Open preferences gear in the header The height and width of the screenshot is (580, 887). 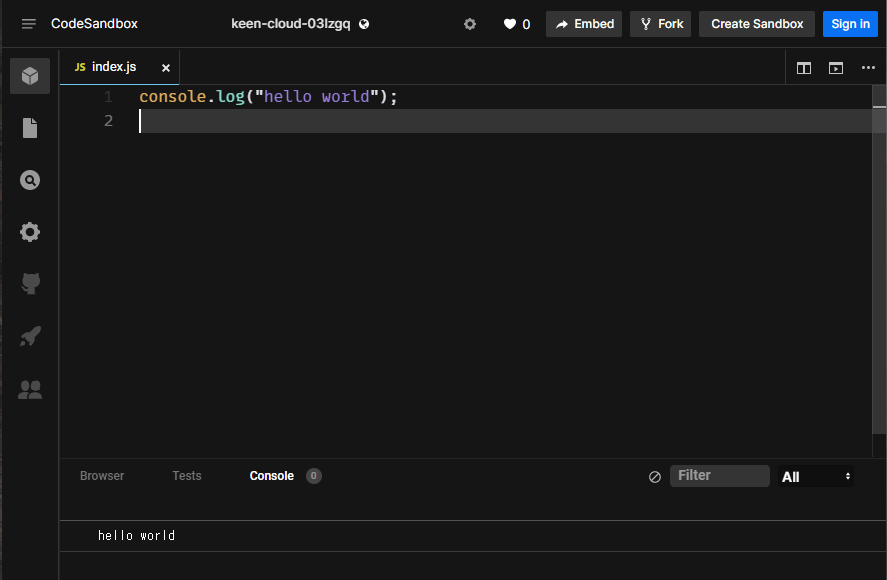470,24
